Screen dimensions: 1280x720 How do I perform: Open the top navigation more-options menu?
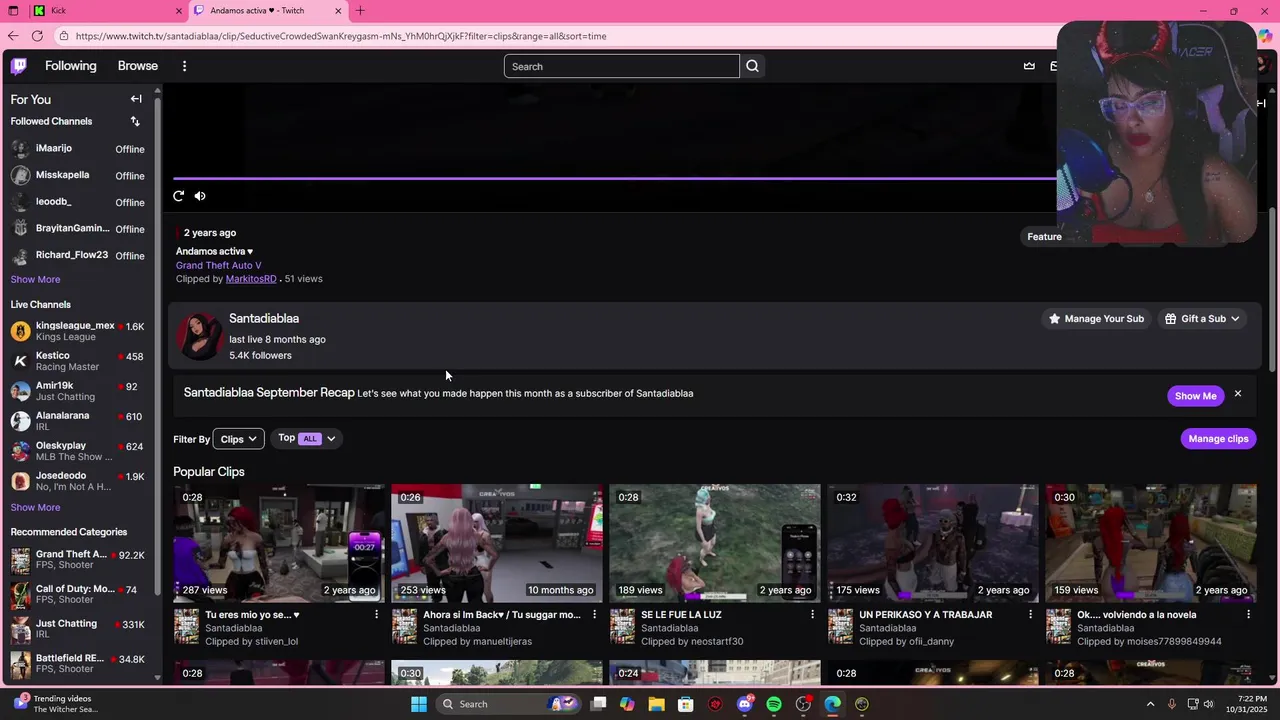tap(184, 66)
